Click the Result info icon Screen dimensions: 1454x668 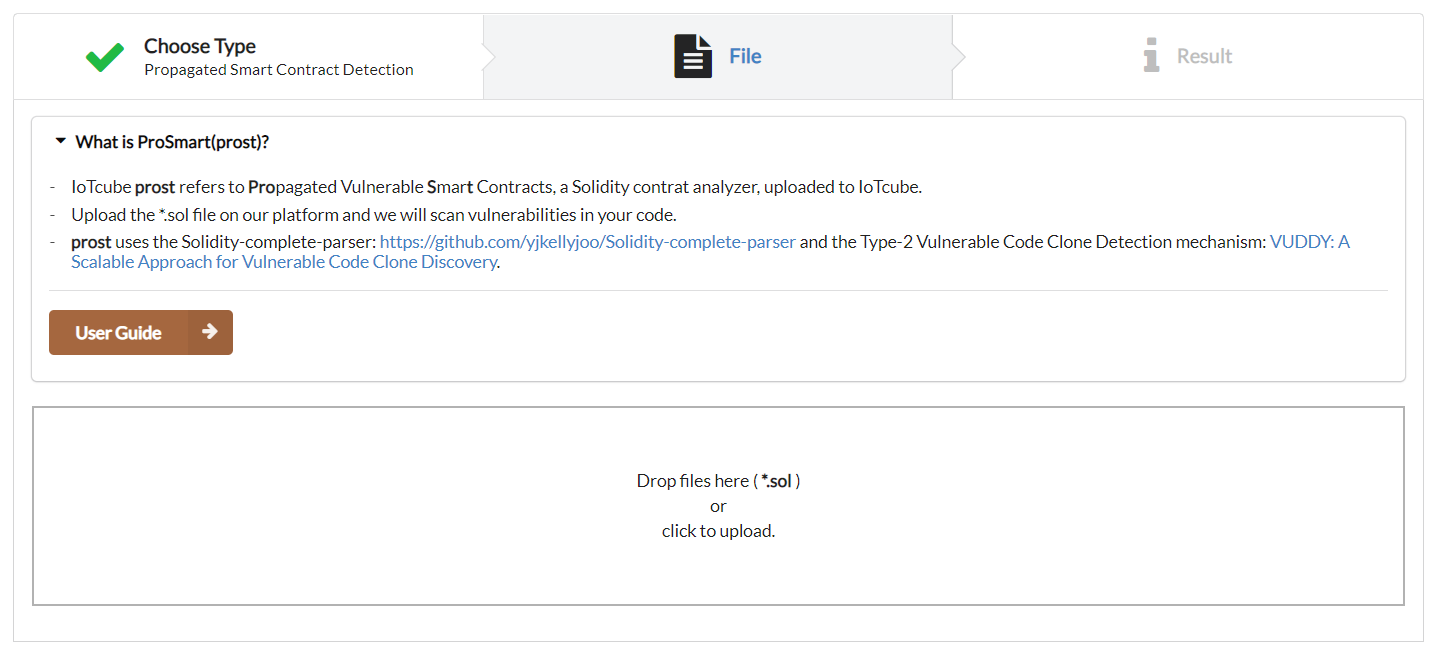(1151, 56)
